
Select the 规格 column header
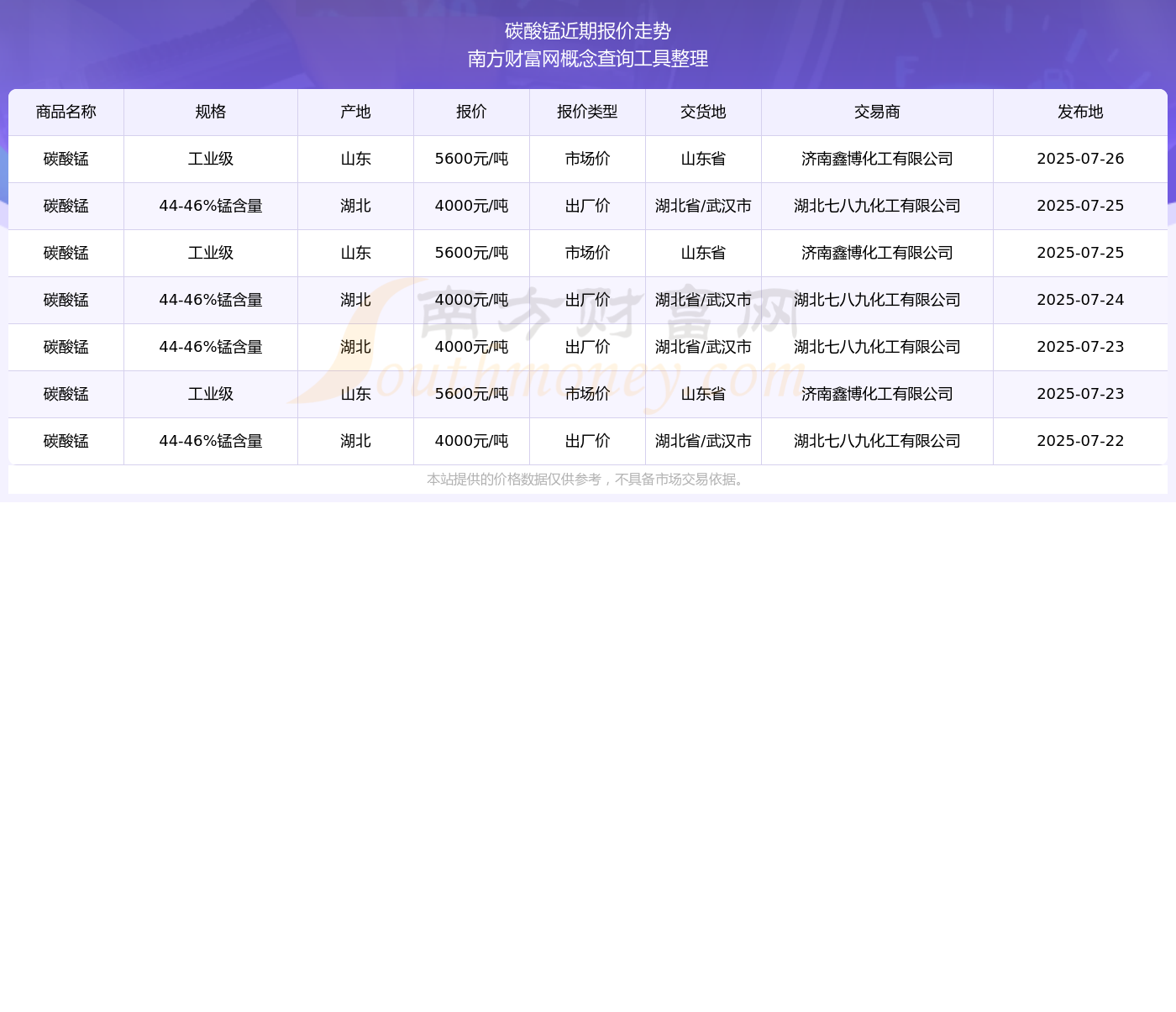[211, 112]
